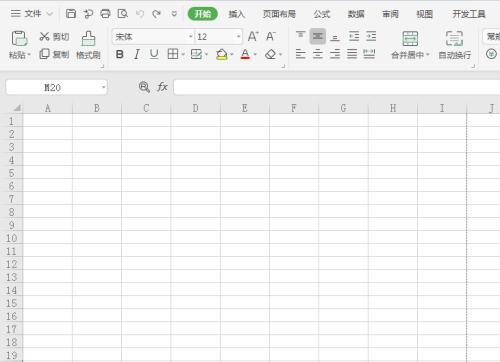The width and height of the screenshot is (500, 362).
Task: Click inside the formula bar input
Action: click(x=337, y=87)
